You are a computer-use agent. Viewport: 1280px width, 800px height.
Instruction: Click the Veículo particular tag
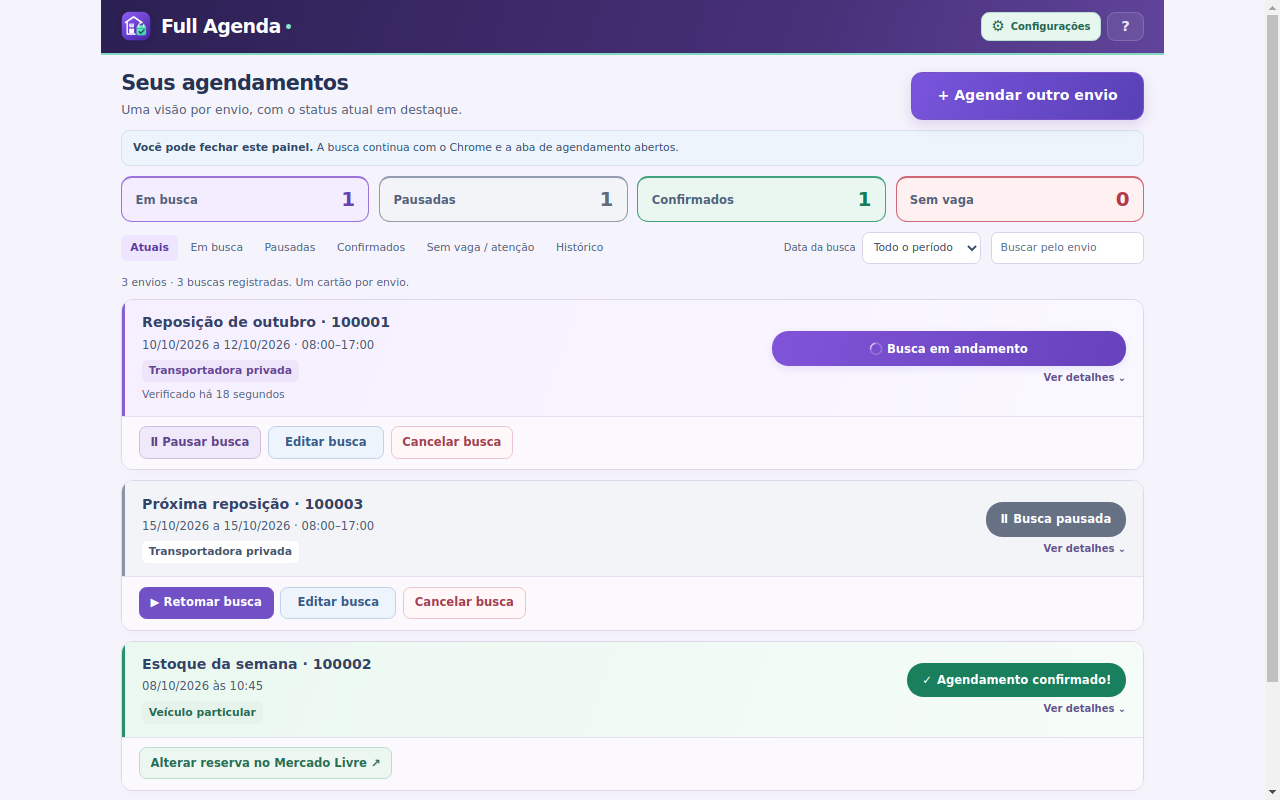(202, 713)
